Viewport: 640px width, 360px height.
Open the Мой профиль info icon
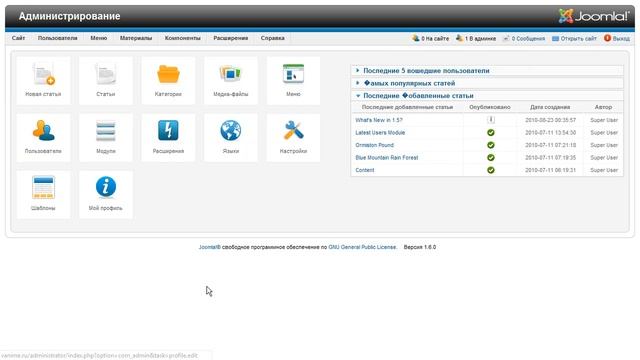(106, 195)
